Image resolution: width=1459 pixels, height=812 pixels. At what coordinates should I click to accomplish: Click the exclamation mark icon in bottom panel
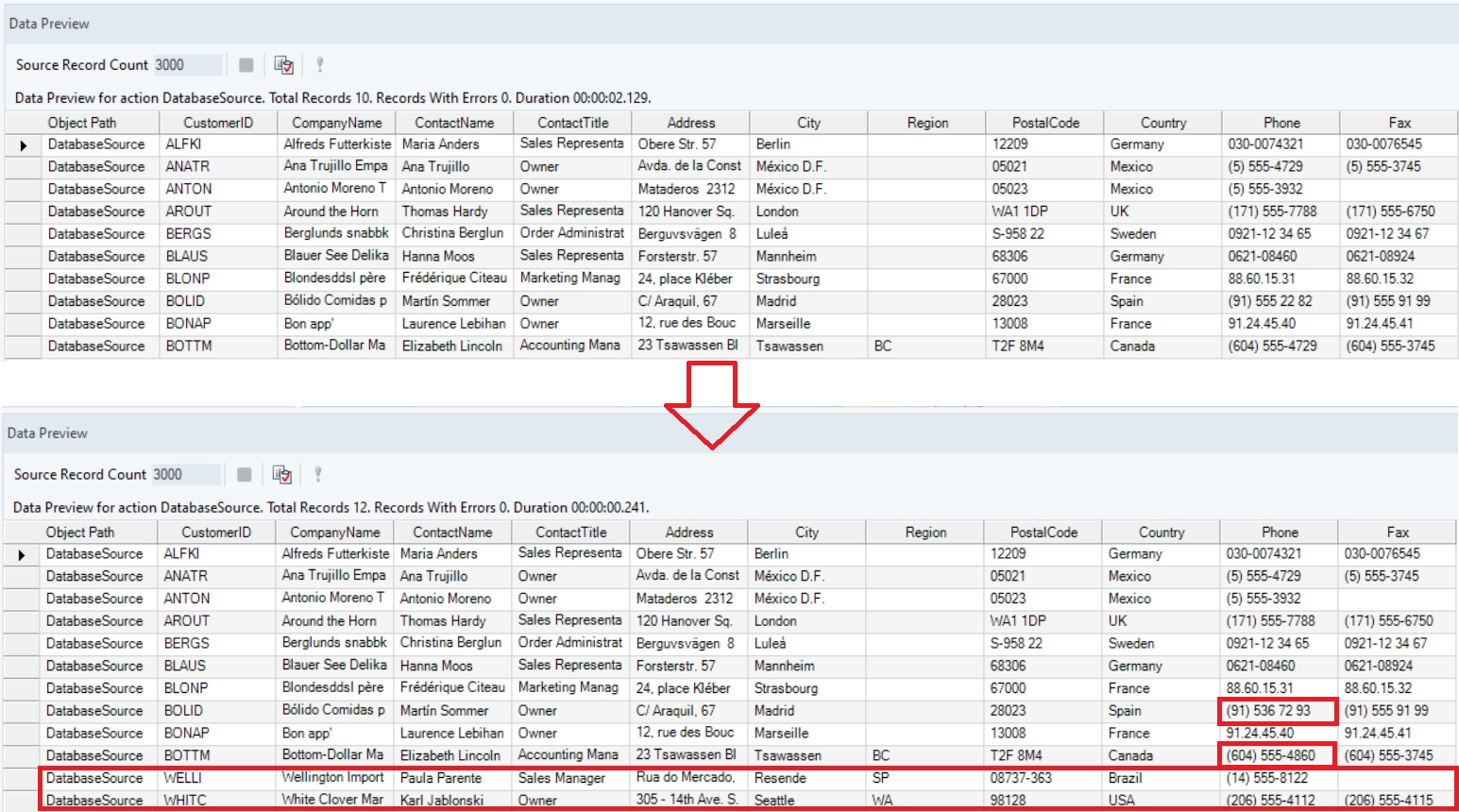pos(318,475)
